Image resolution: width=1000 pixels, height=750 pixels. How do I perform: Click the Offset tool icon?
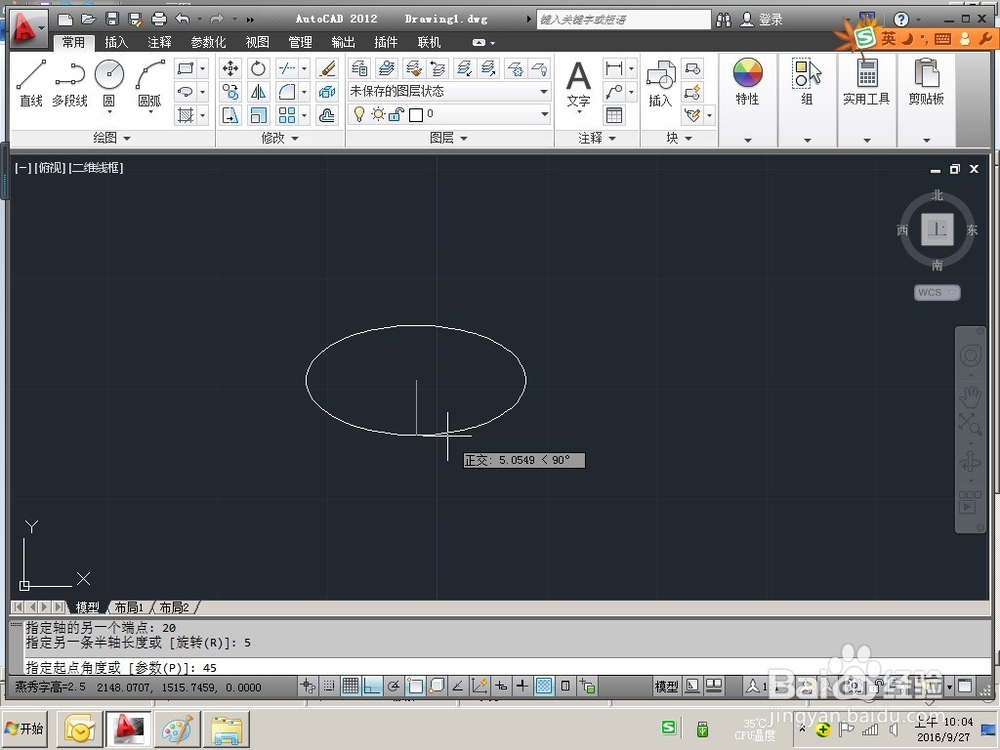tap(327, 115)
